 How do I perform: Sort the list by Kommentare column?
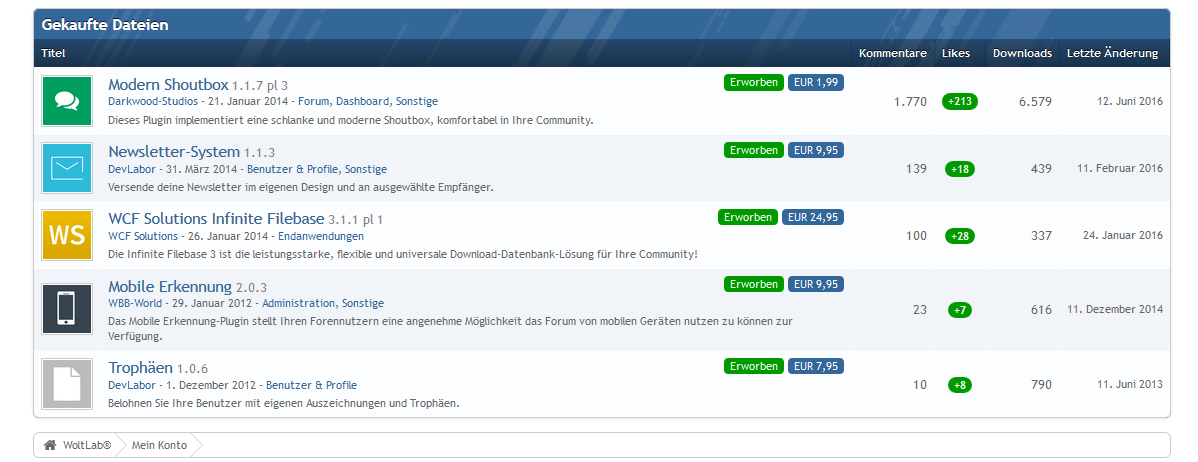click(x=892, y=53)
